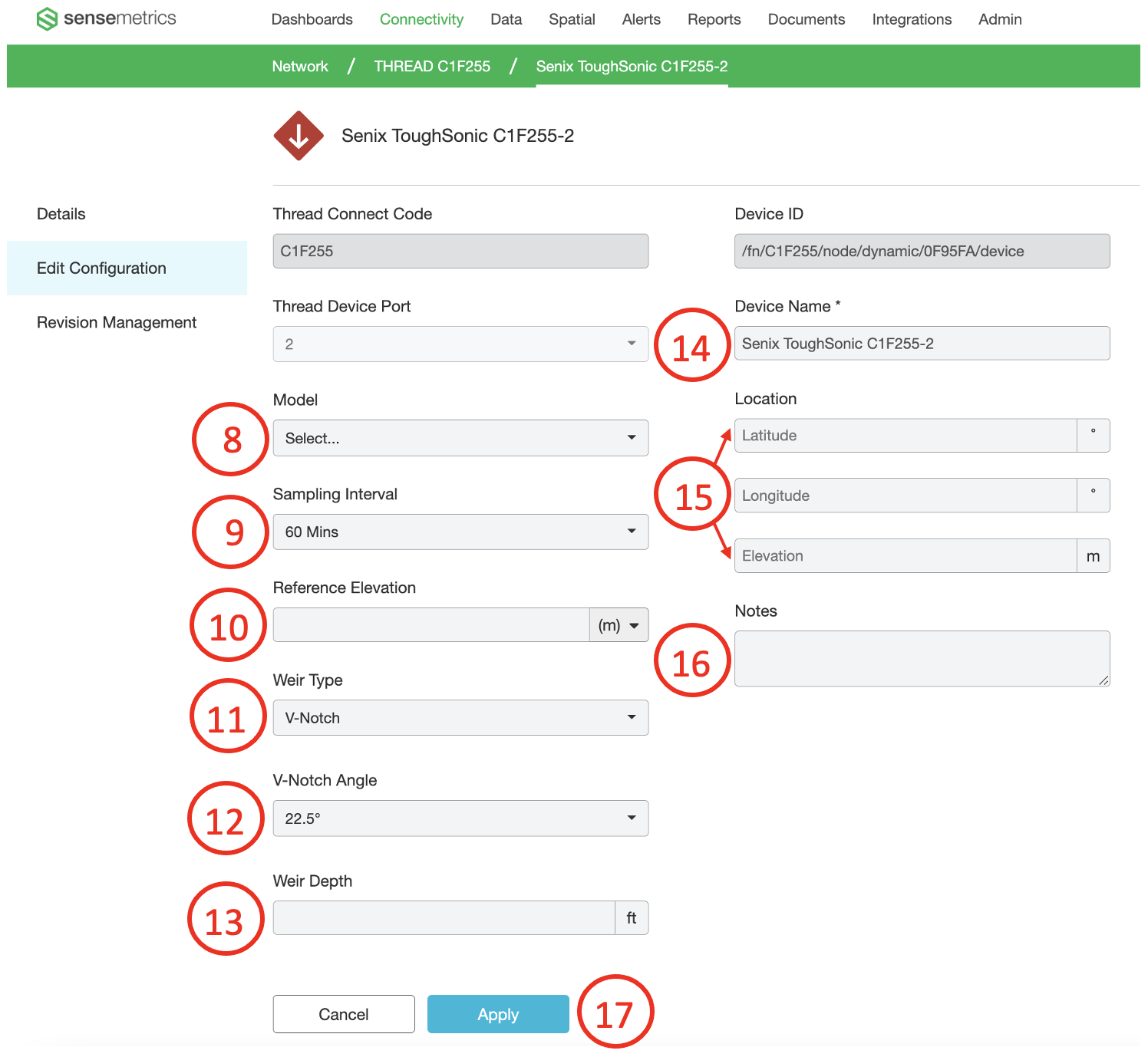Viewport: 1148px width, 1057px height.
Task: Open the Connectivity menu
Action: tap(421, 19)
